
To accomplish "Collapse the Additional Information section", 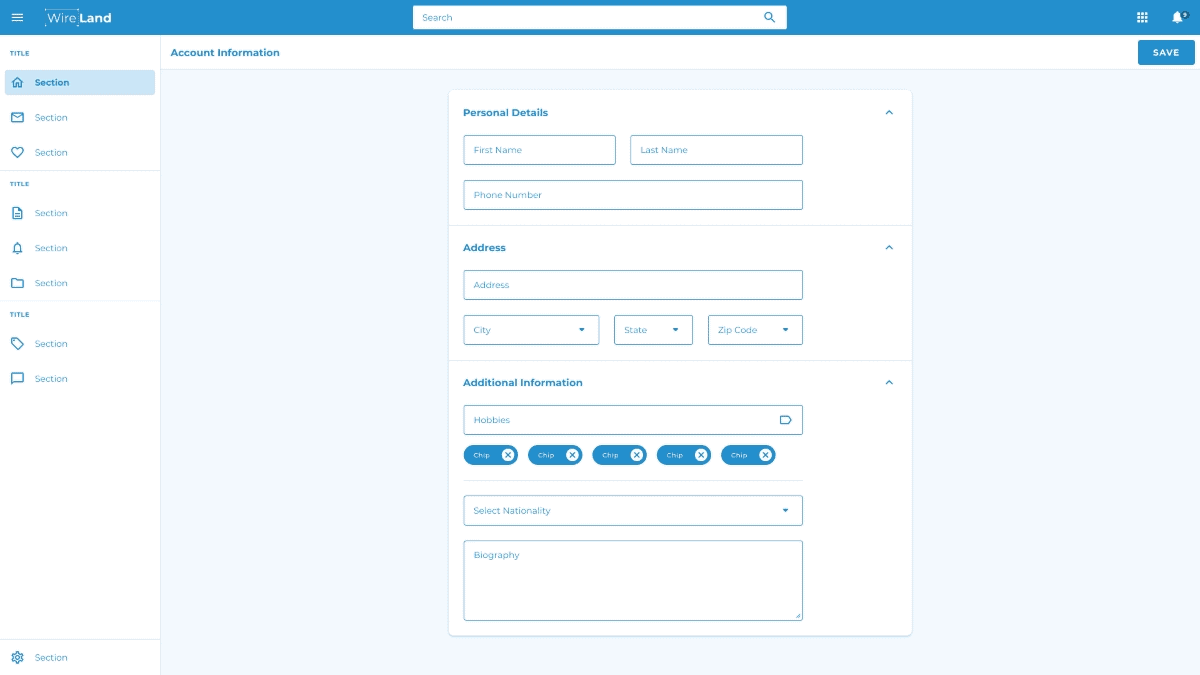I will (889, 383).
